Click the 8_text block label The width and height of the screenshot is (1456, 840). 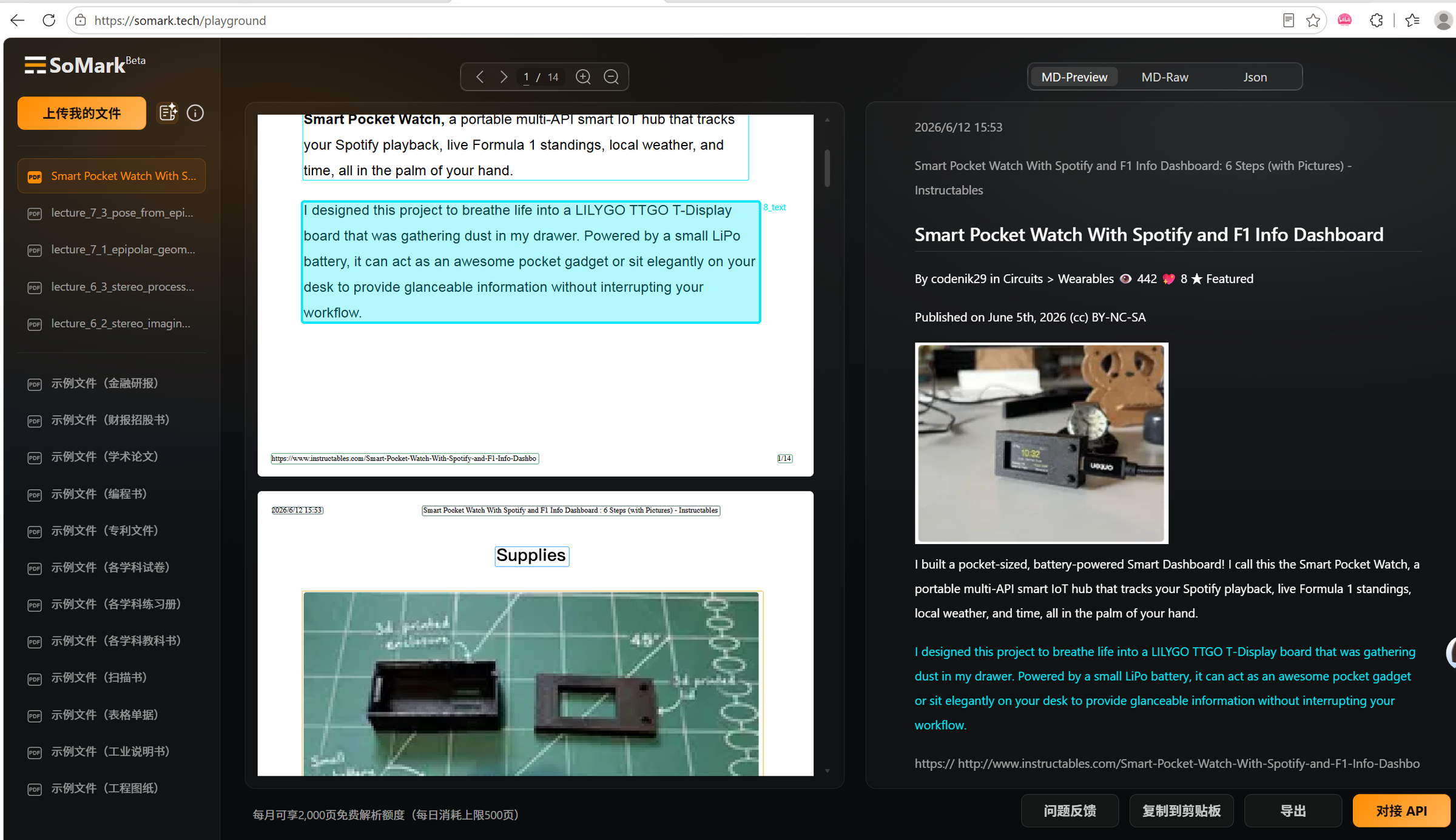click(x=775, y=207)
